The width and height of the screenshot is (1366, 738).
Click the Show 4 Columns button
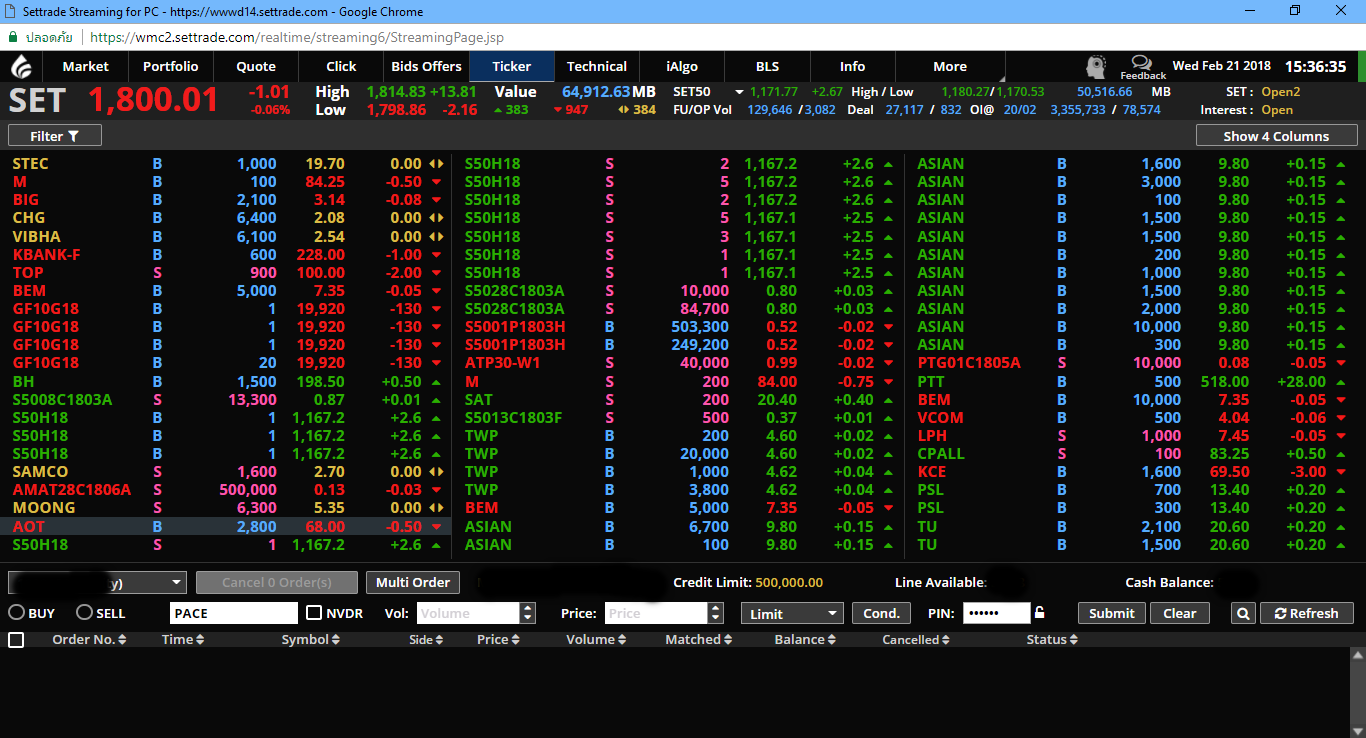coord(1276,136)
